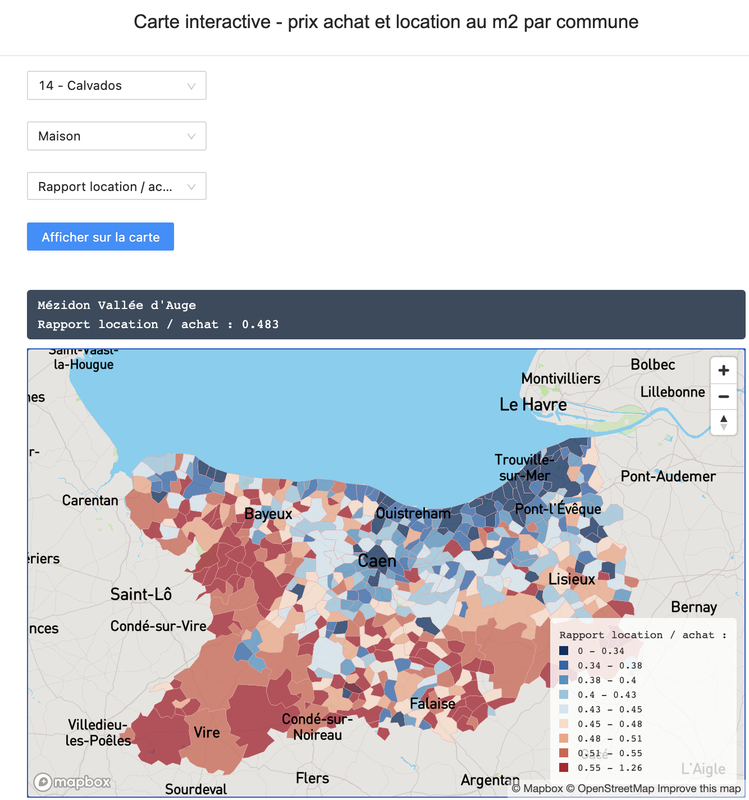This screenshot has height=800, width=749.
Task: Click the legend title Rapport location / achat
Action: click(643, 635)
